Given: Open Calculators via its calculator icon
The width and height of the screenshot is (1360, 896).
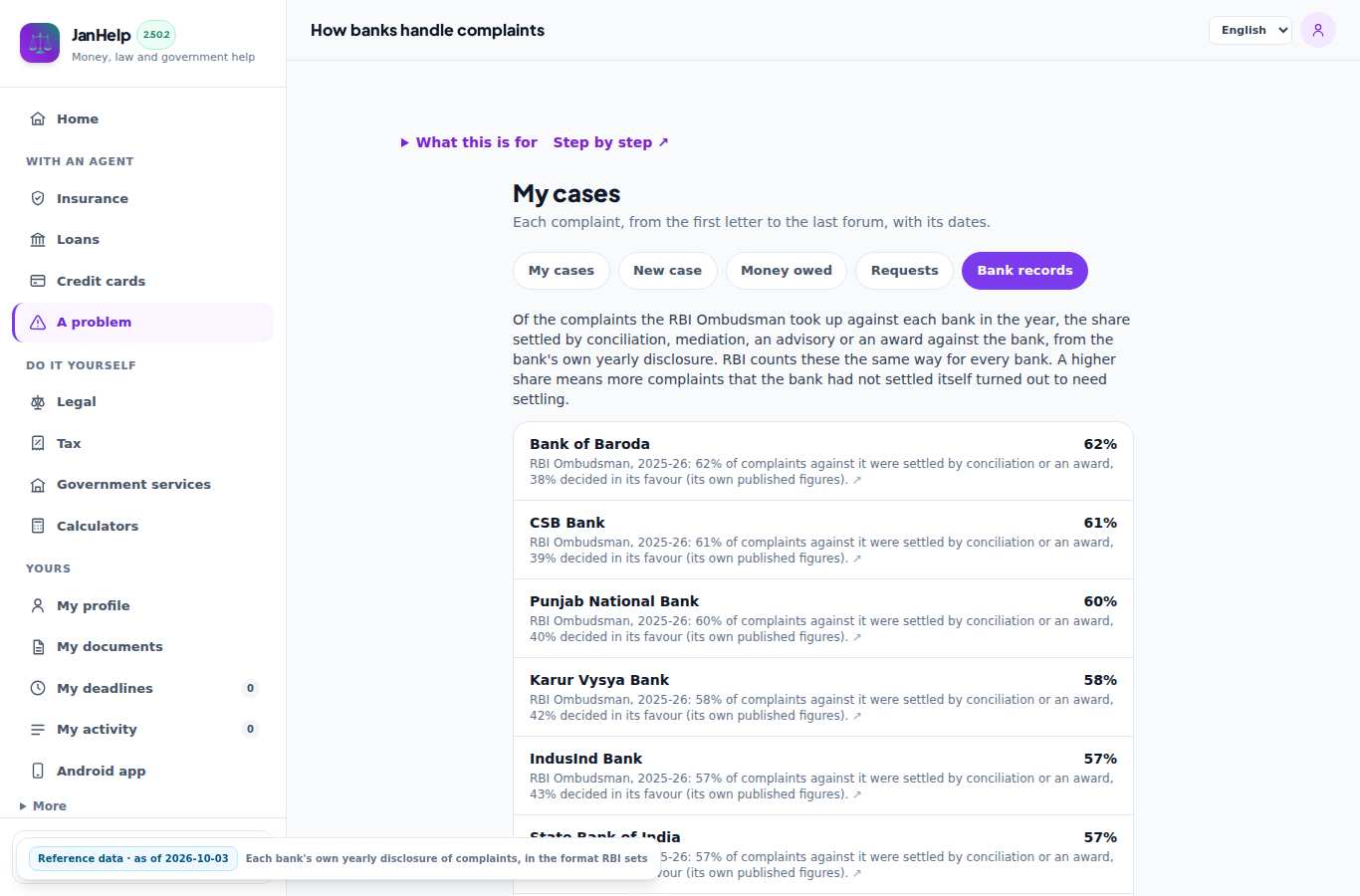Looking at the screenshot, I should tap(38, 526).
